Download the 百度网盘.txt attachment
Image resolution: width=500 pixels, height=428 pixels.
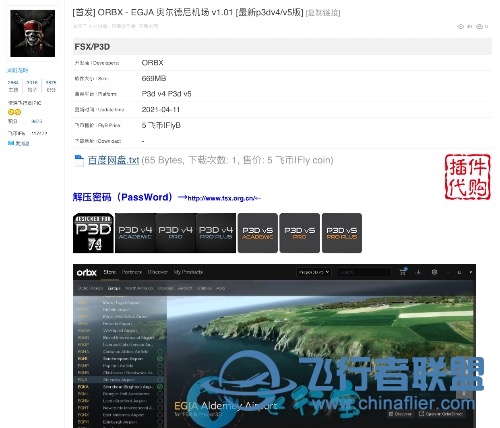(113, 160)
